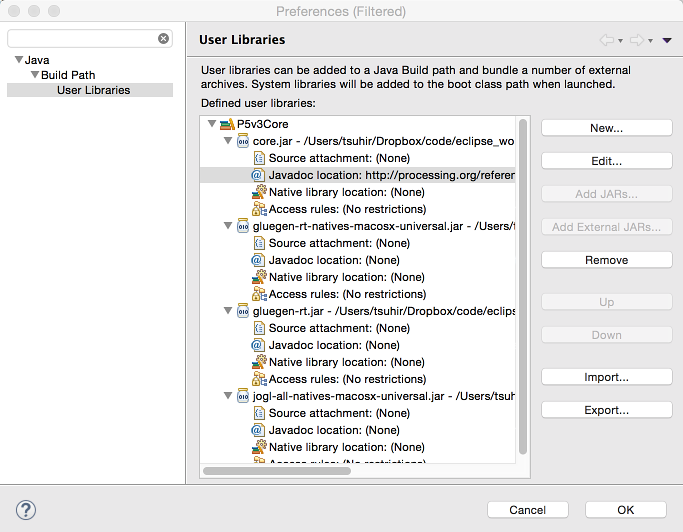
Task: Collapse the P5v3Core library node
Action: click(x=211, y=124)
